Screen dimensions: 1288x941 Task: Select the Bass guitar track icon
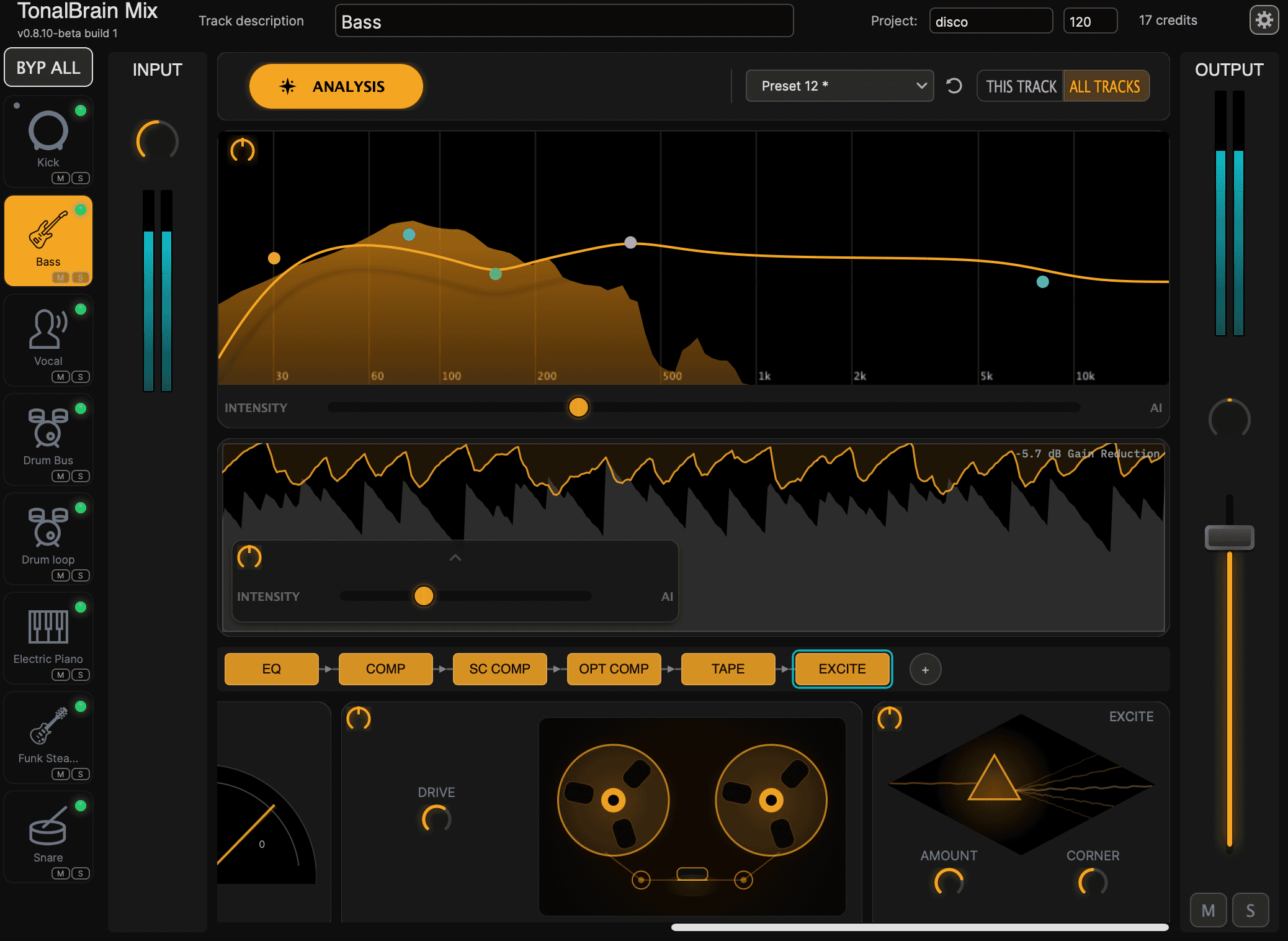[48, 229]
